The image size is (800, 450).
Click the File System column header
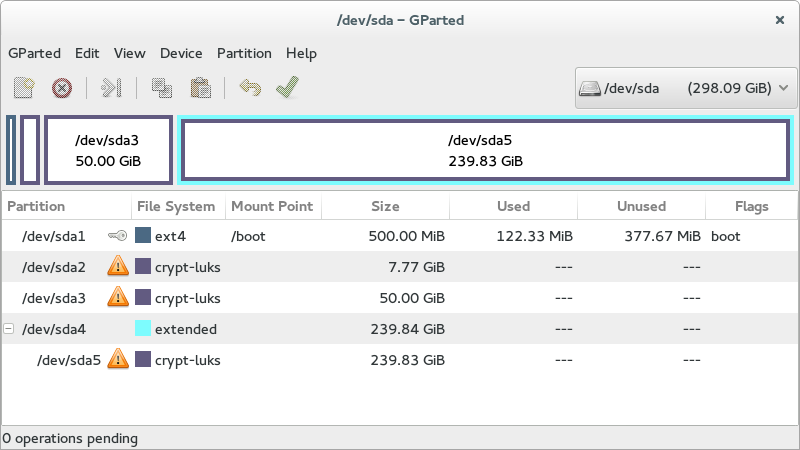coord(178,206)
